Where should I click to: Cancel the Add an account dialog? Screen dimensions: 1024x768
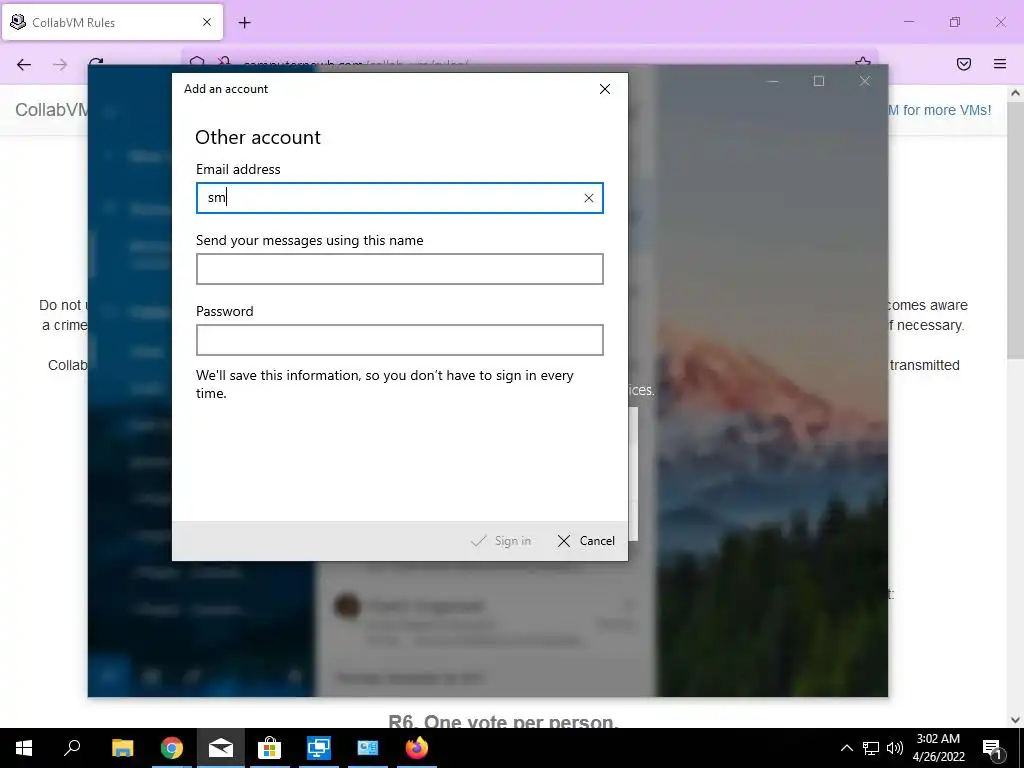(x=586, y=541)
